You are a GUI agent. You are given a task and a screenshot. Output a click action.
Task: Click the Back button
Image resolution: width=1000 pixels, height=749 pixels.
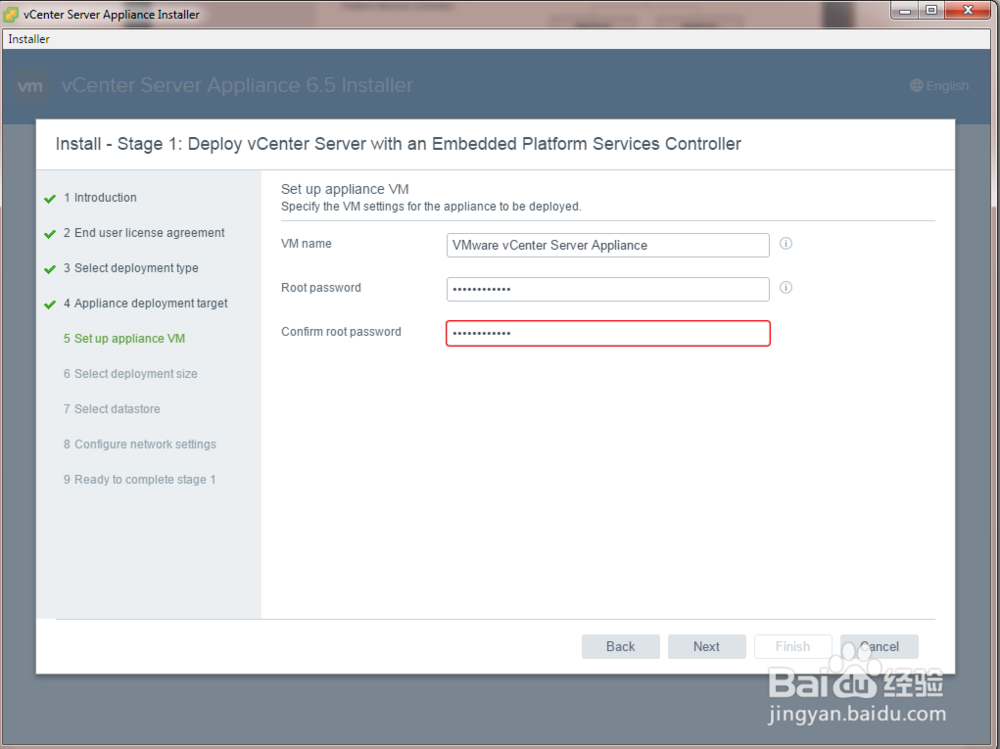(621, 646)
